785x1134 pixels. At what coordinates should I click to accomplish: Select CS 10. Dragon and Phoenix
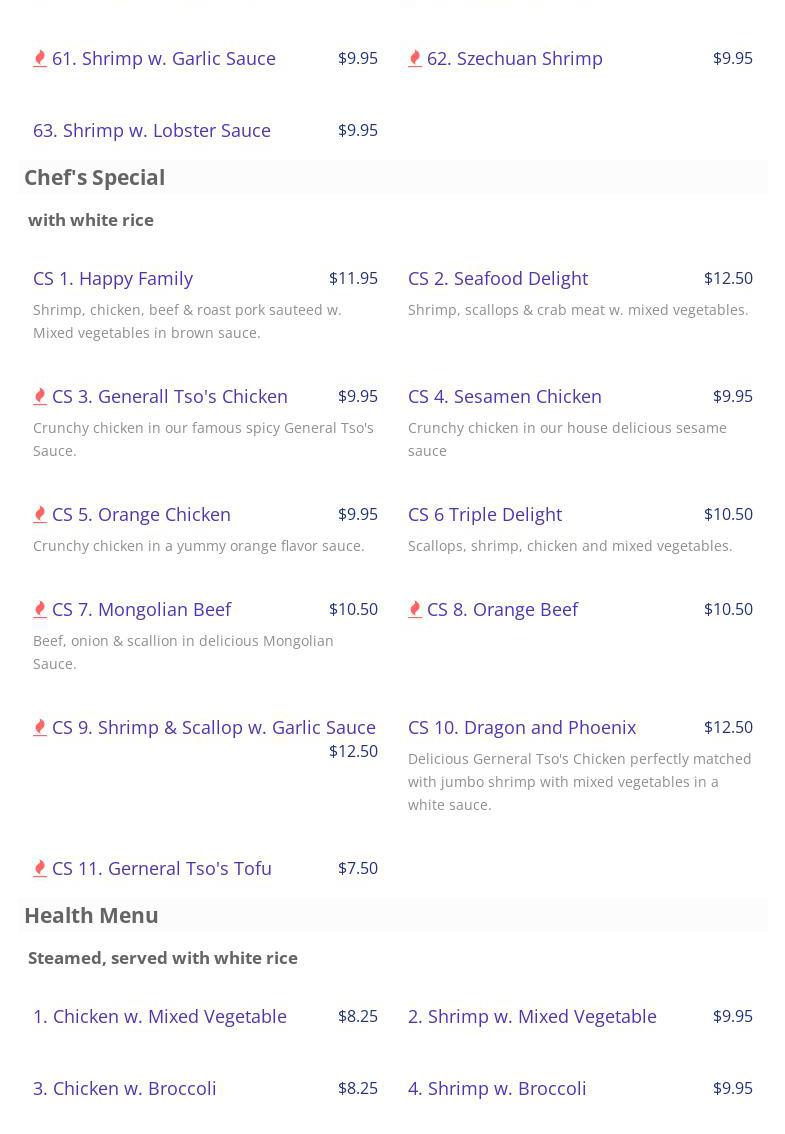(522, 727)
